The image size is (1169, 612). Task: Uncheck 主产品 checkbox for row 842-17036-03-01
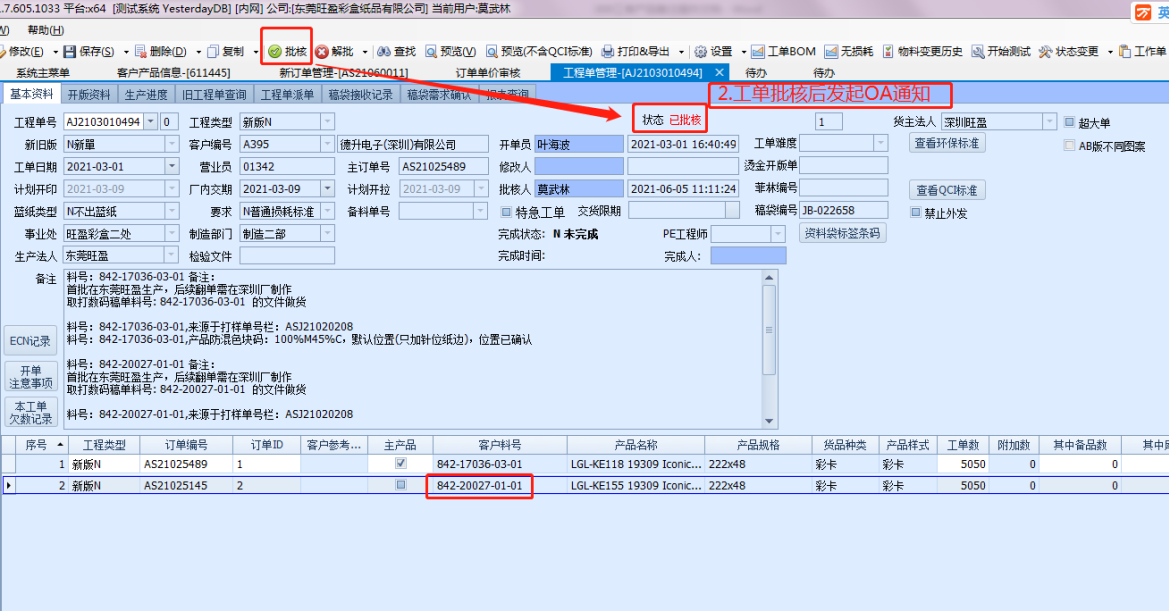click(x=400, y=464)
